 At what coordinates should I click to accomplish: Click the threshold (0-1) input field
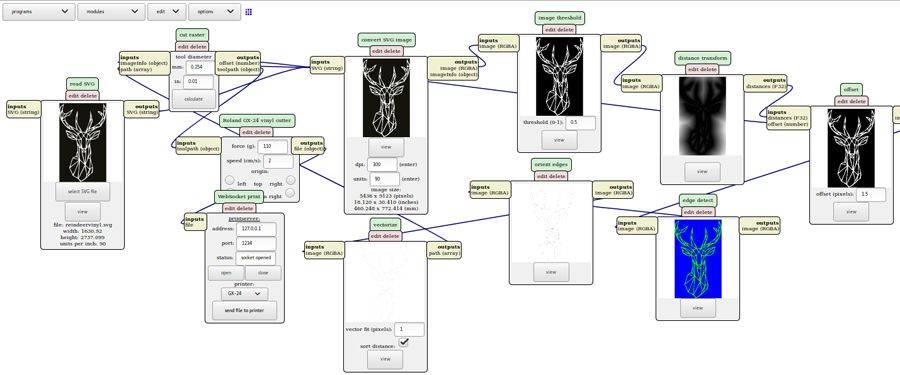tap(580, 122)
